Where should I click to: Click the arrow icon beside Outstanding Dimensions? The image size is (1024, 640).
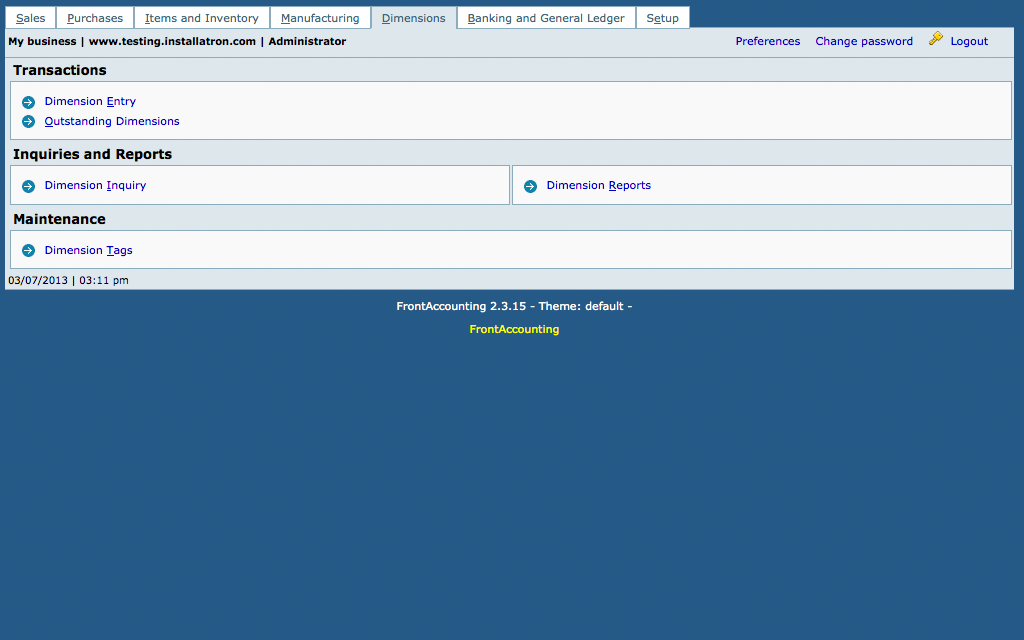(28, 122)
